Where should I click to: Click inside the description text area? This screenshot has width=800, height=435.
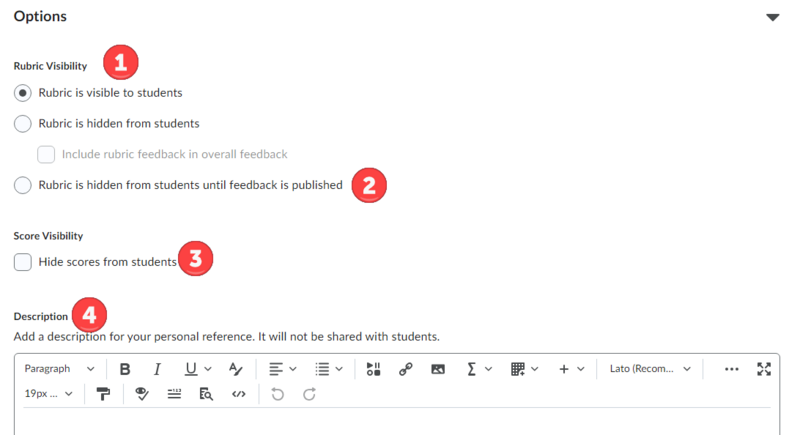(x=400, y=421)
